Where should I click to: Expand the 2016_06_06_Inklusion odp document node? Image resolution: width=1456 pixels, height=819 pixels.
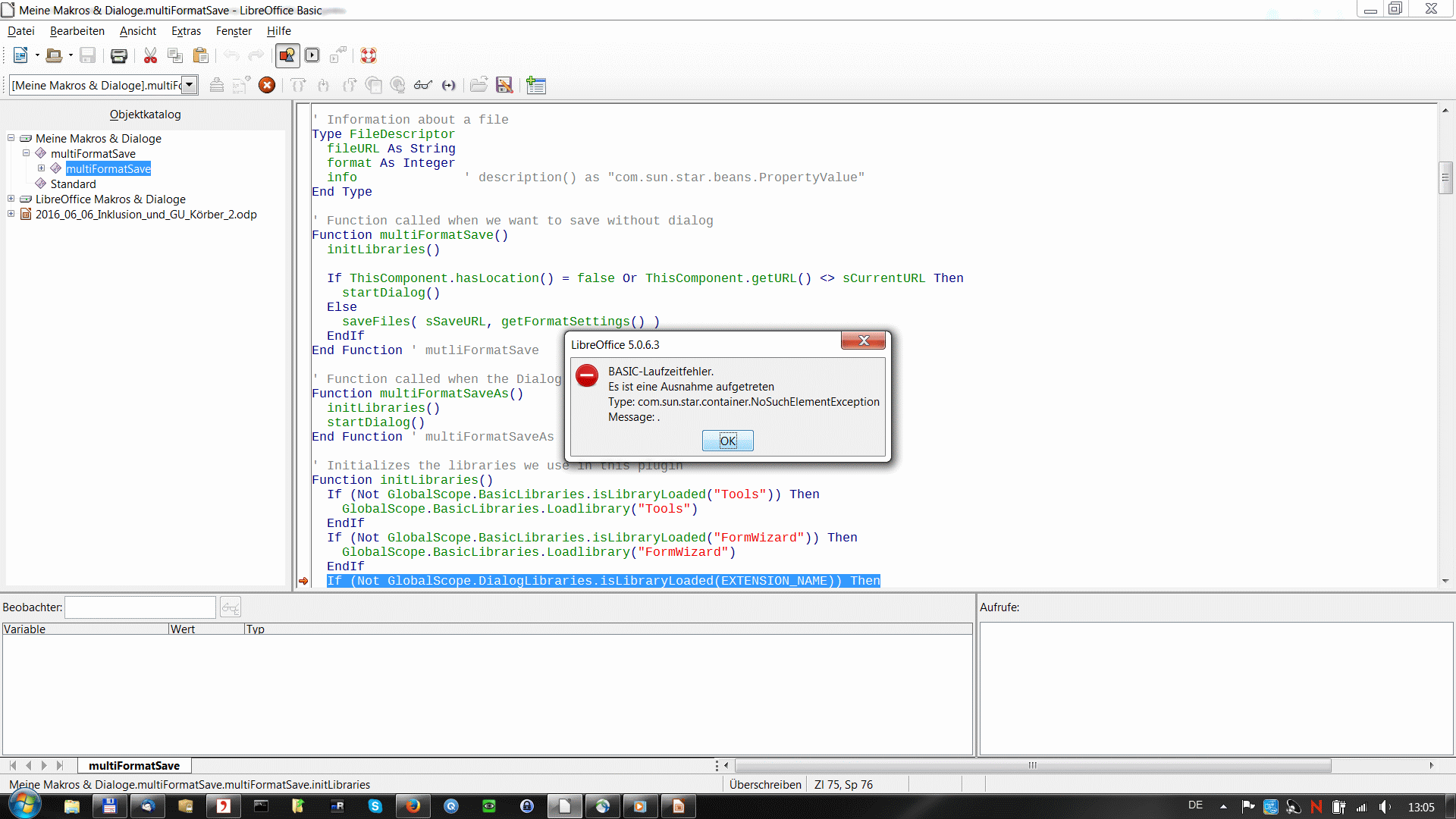click(11, 214)
